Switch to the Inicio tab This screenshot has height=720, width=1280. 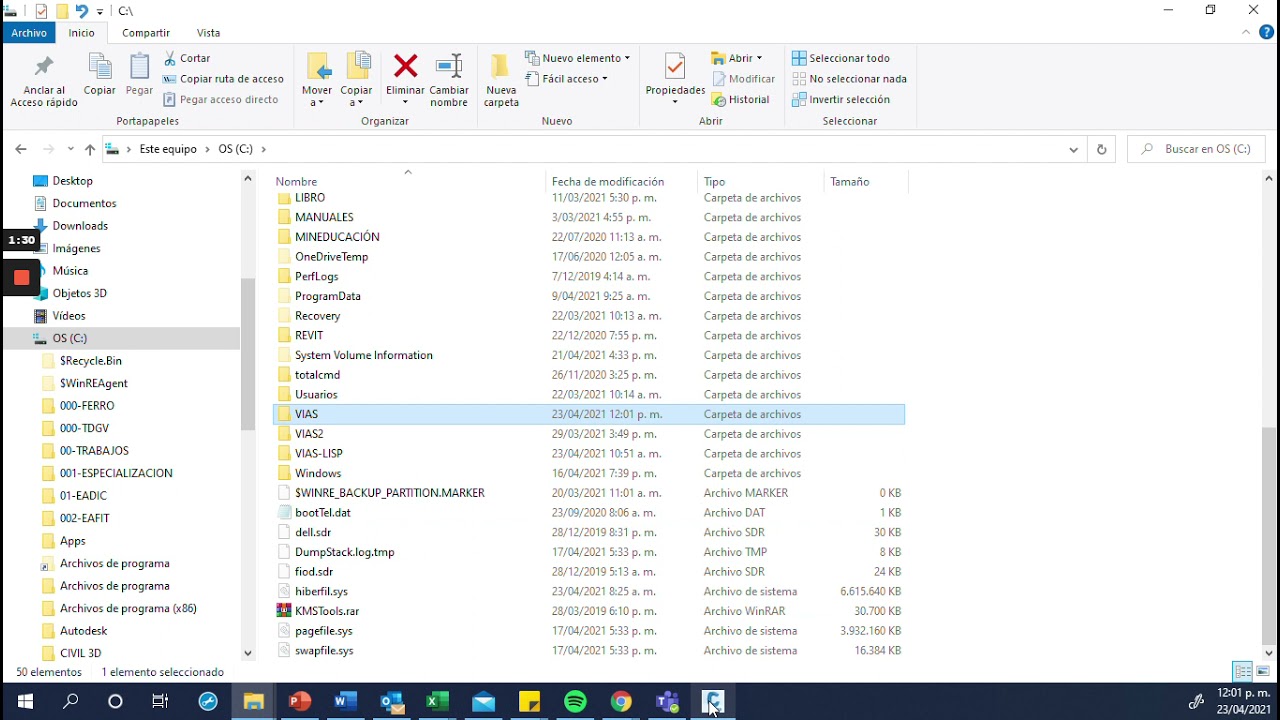[82, 33]
